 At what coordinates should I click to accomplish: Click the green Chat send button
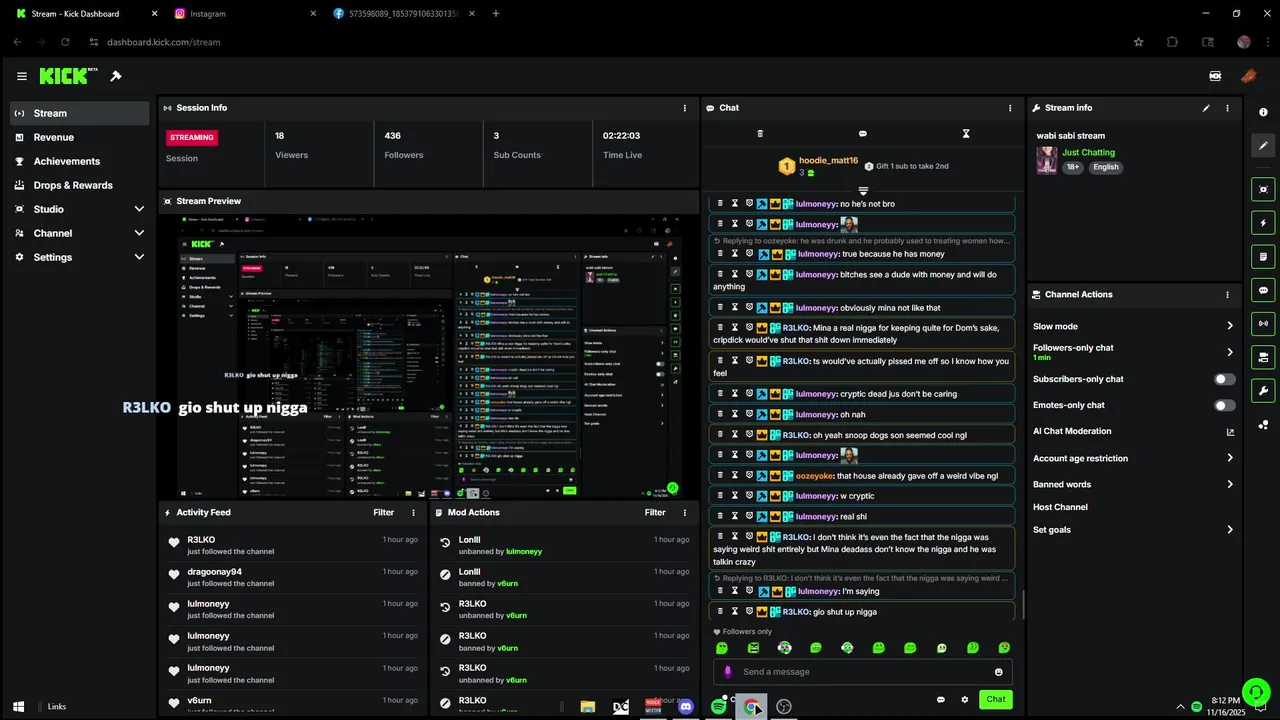click(996, 700)
